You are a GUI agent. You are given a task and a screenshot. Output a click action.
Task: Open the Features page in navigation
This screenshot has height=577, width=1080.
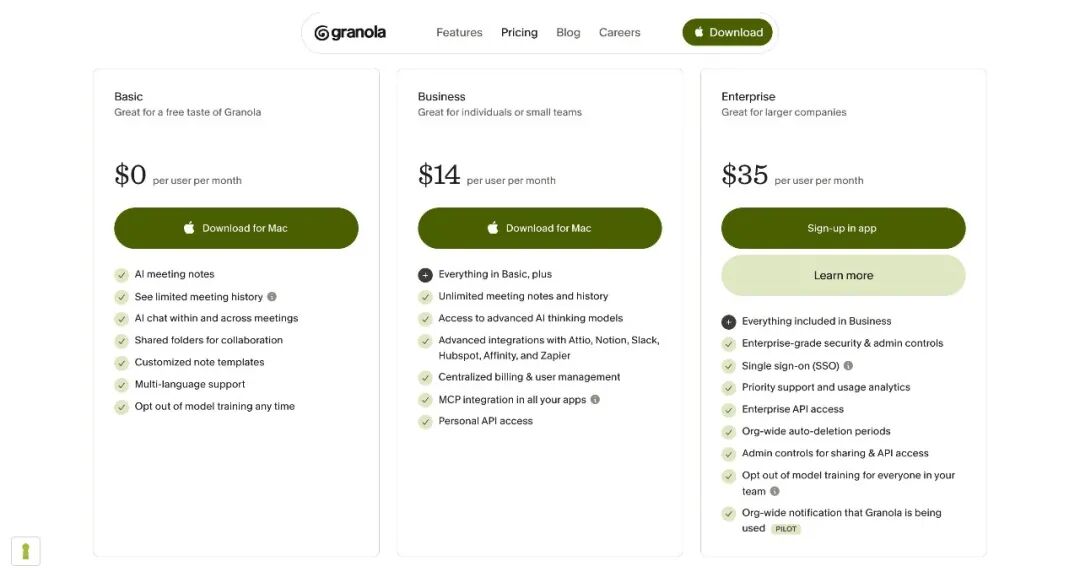(459, 33)
